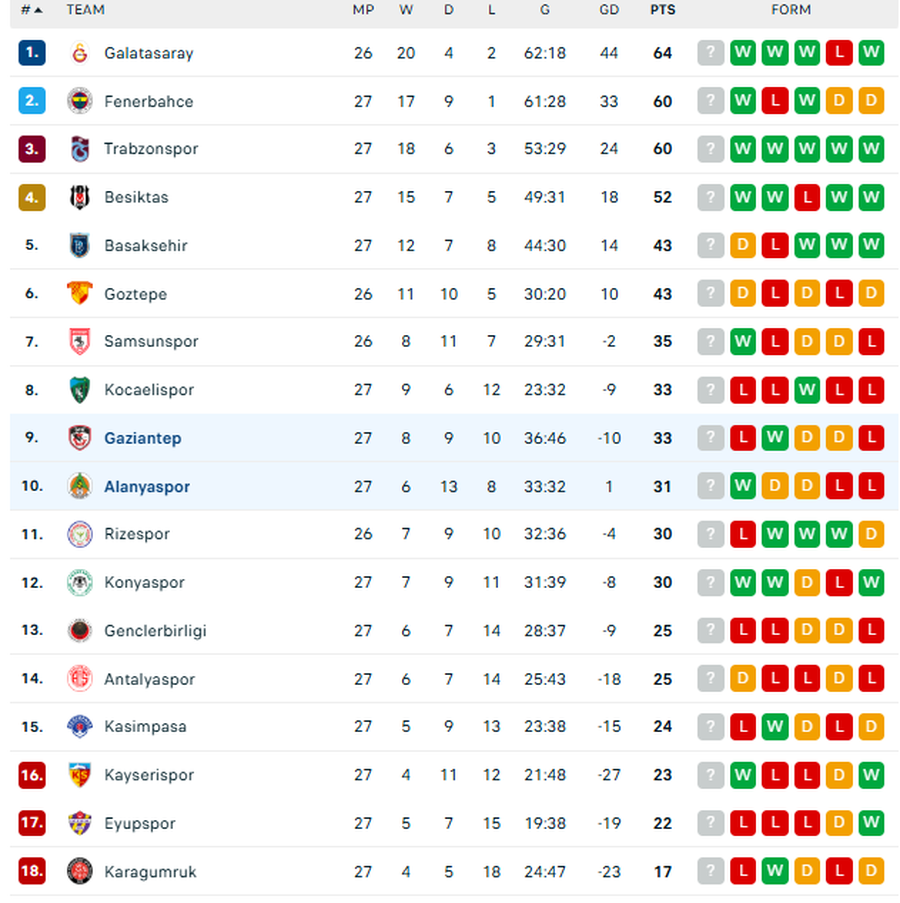This screenshot has height=903, width=900.
Task: Click the TEAM column header
Action: point(86,10)
